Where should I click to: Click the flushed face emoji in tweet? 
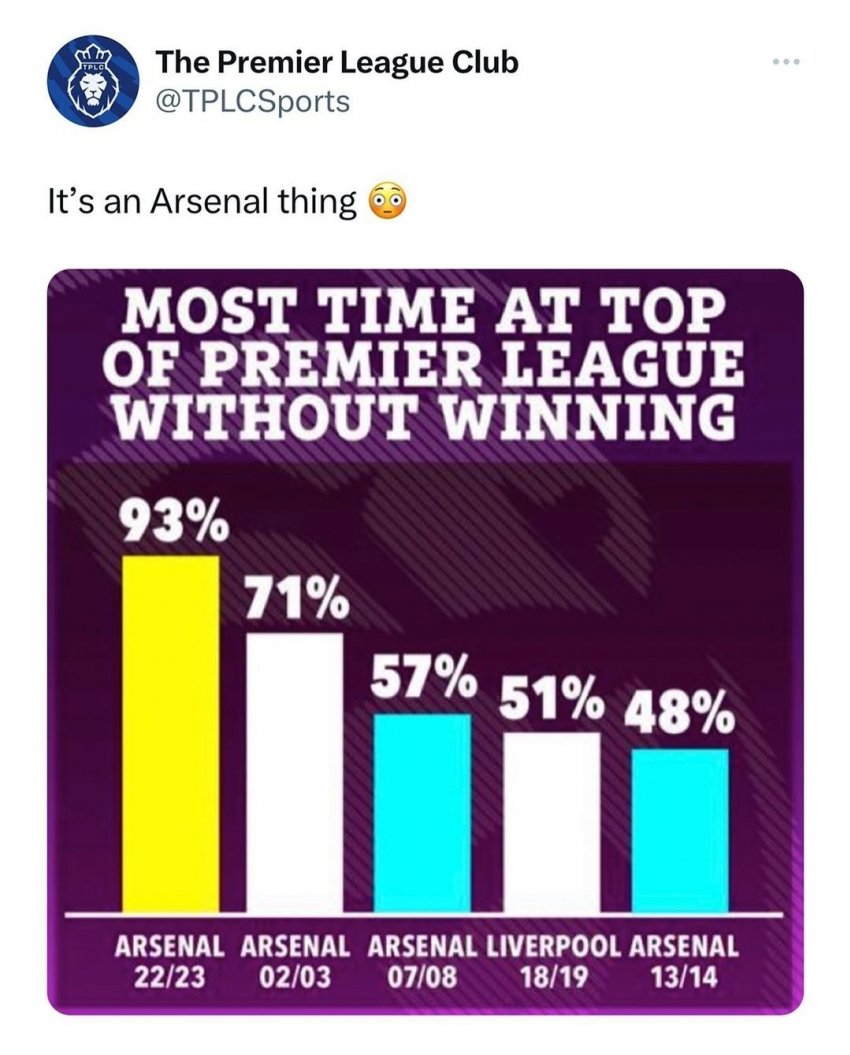(388, 202)
